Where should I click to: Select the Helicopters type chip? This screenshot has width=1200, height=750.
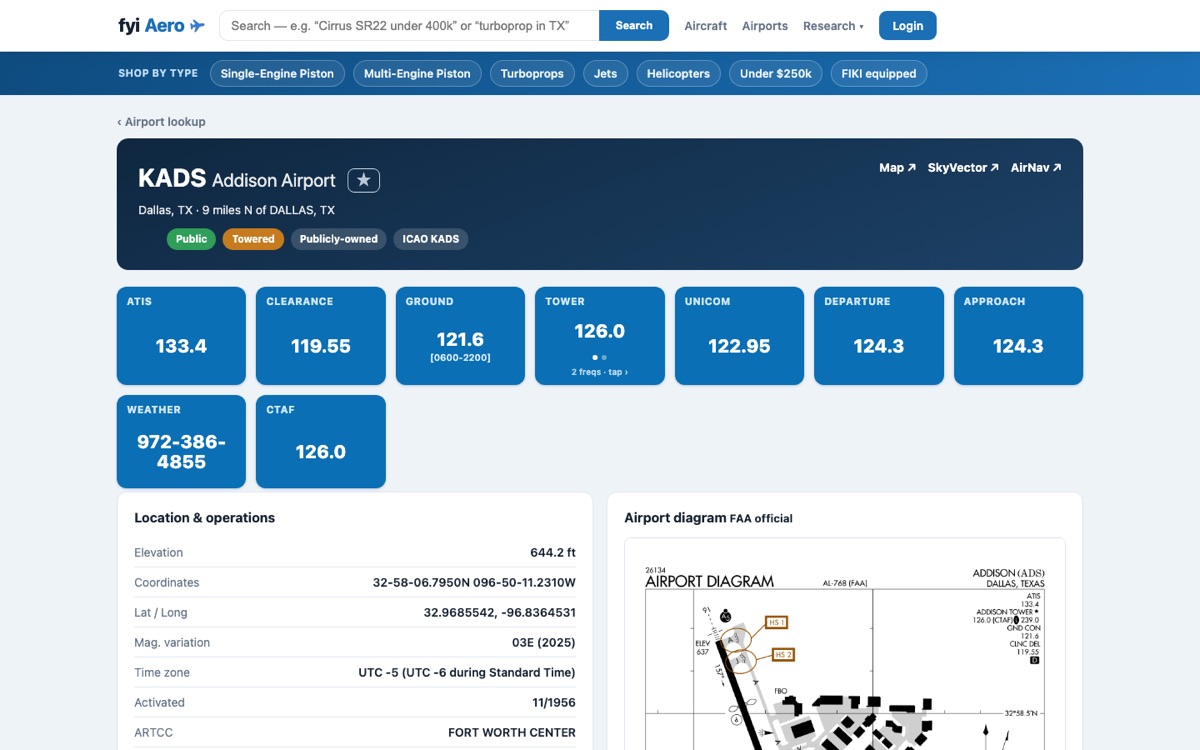click(678, 73)
